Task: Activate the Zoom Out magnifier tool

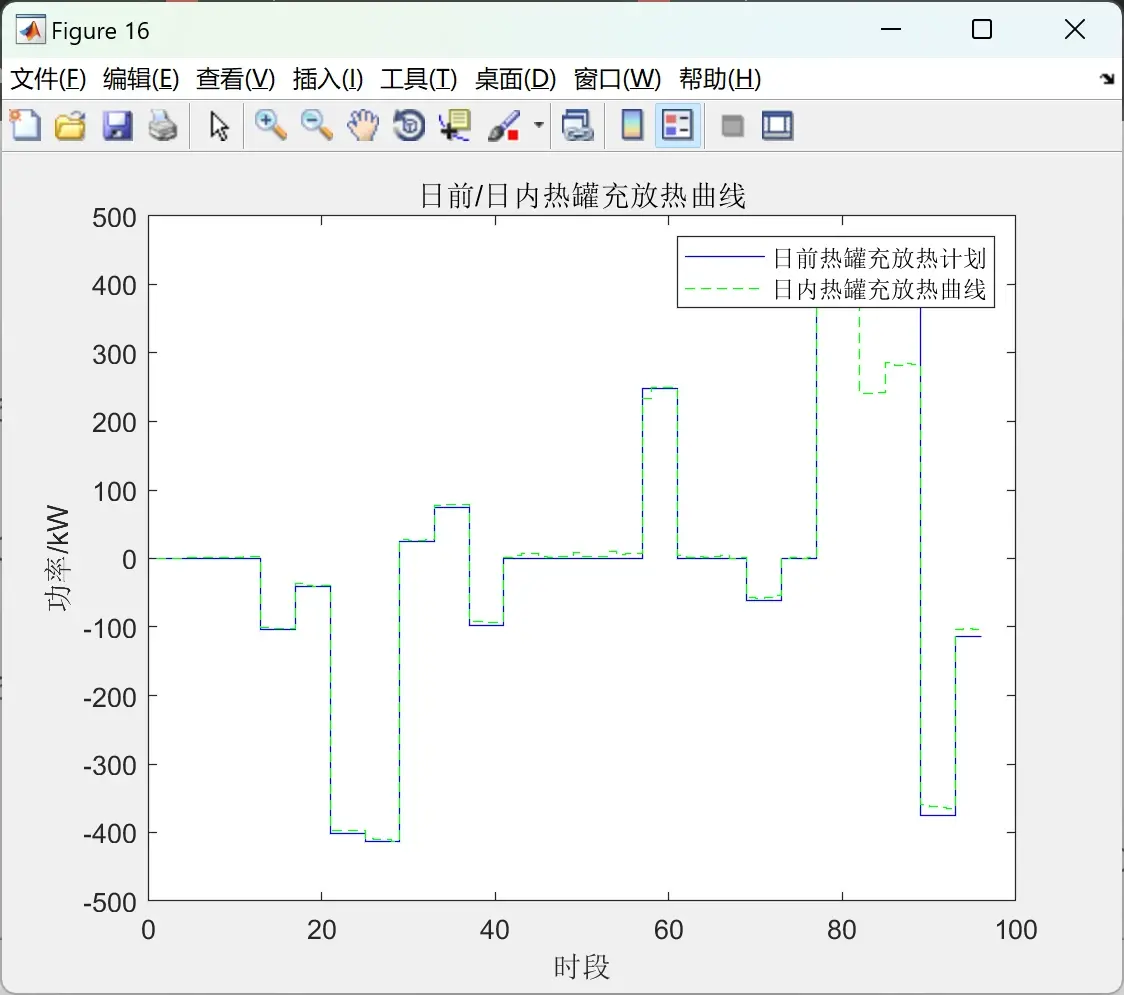Action: [x=316, y=125]
